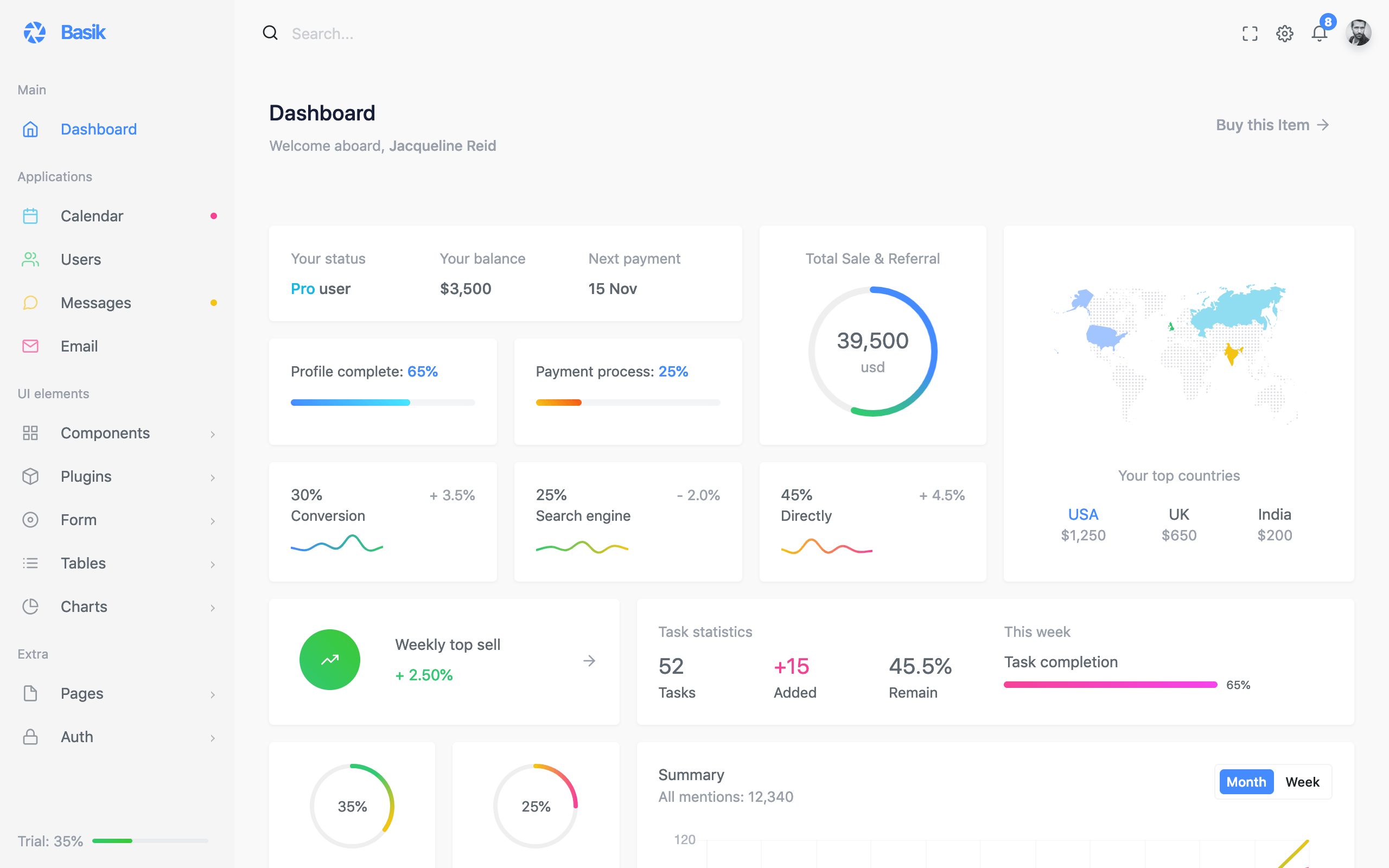Open user avatar profile picture
Viewport: 1389px width, 868px height.
[1359, 33]
